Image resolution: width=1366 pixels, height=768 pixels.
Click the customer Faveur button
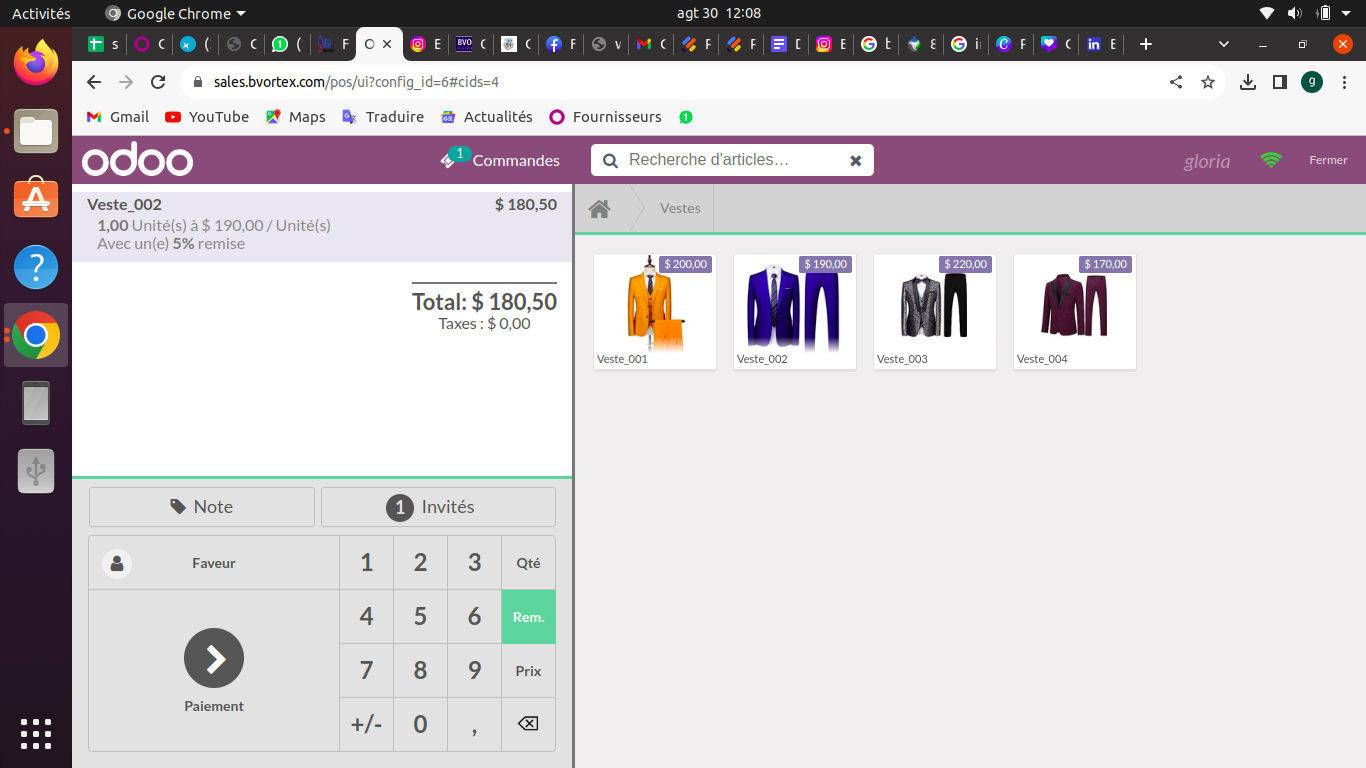tap(214, 563)
